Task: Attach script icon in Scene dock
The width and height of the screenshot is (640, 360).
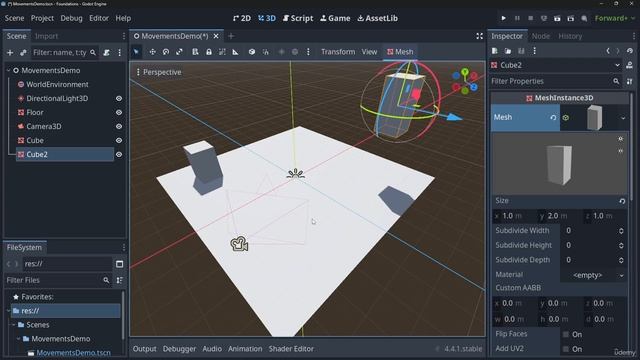Action: pos(107,53)
